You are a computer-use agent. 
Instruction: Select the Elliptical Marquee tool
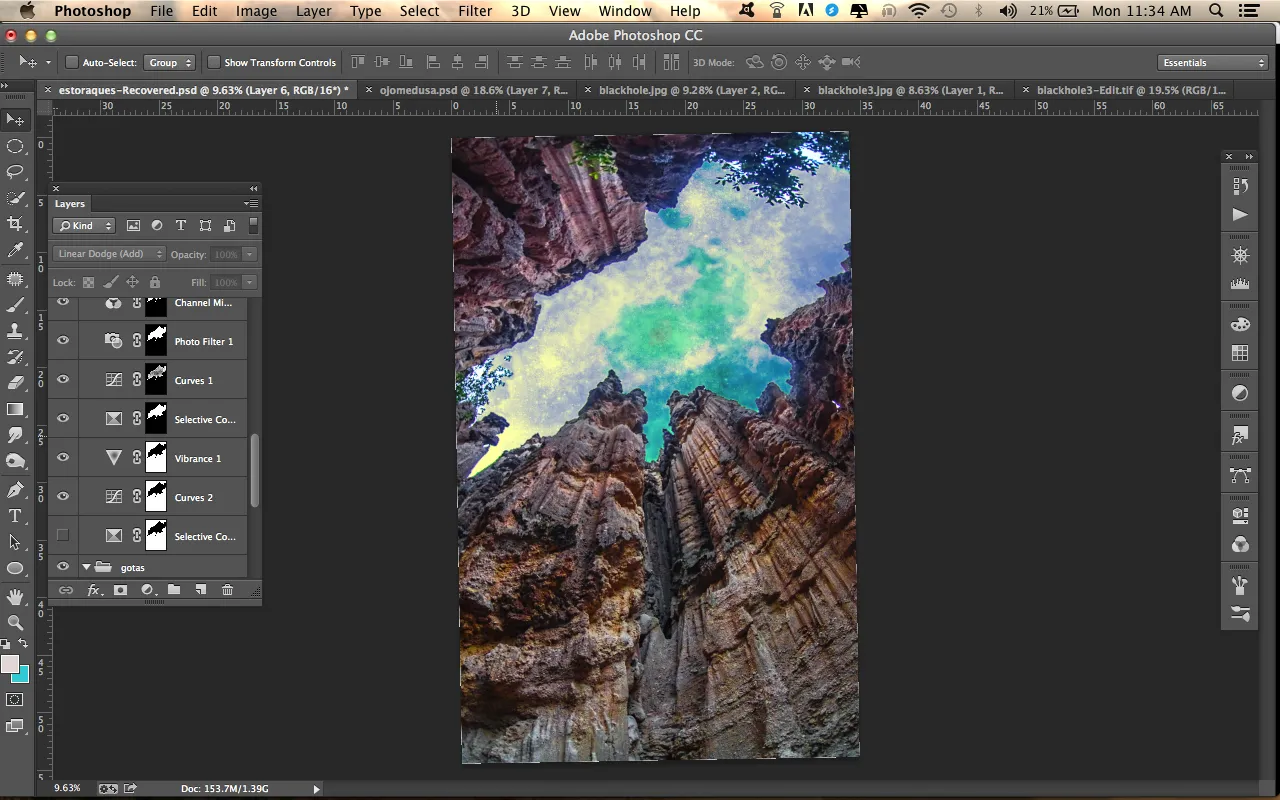[15, 146]
